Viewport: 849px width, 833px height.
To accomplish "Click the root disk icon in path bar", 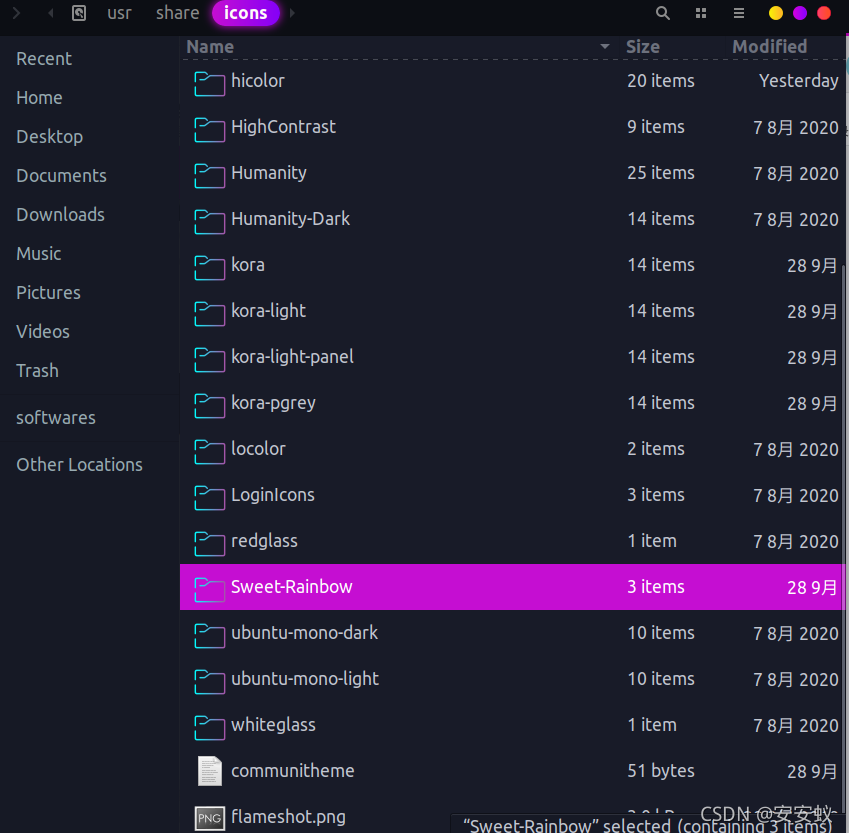I will pyautogui.click(x=79, y=13).
